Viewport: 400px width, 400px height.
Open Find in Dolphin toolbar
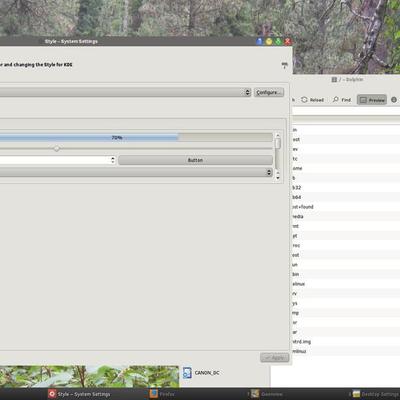tap(342, 100)
